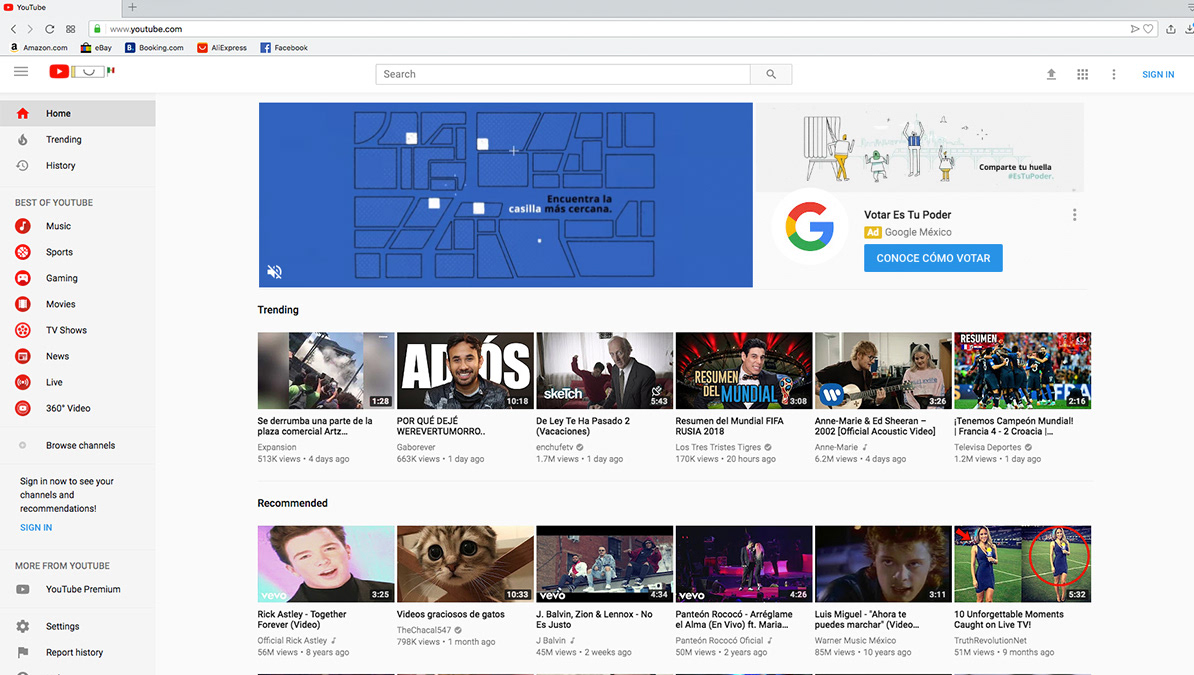Screen dimensions: 1194x675
Task: Click inside the YouTube Search field
Action: pos(563,74)
